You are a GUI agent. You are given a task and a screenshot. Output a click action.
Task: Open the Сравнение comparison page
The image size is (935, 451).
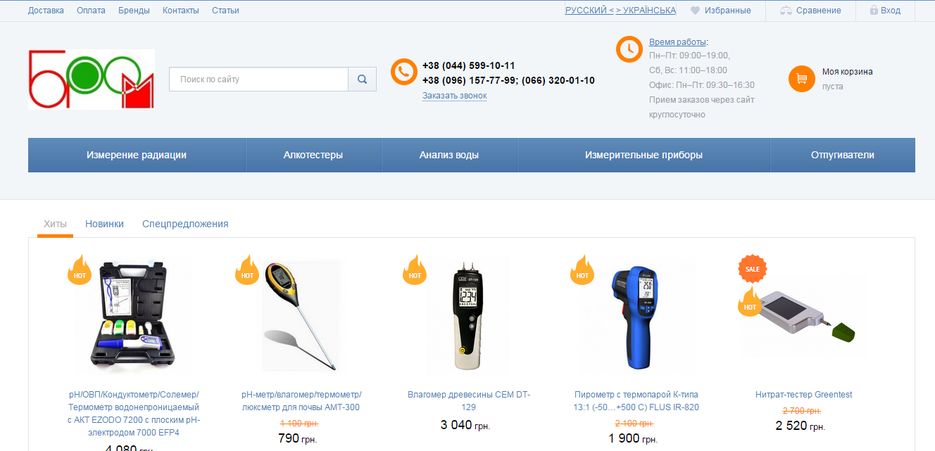click(819, 10)
